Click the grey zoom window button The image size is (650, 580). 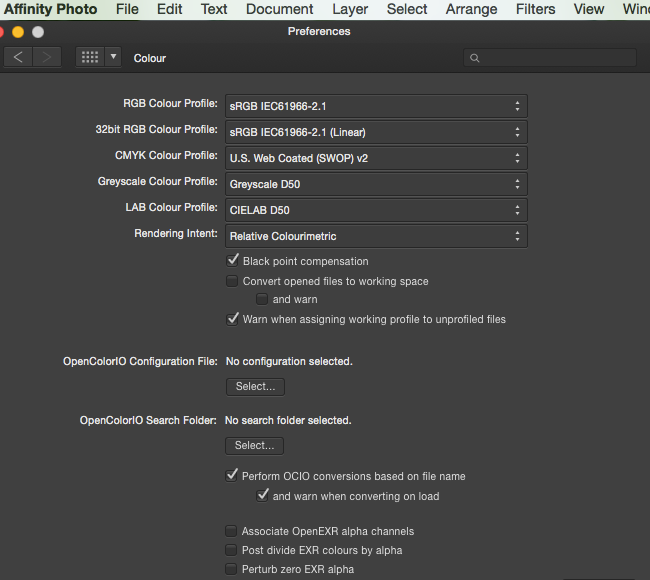(x=38, y=32)
